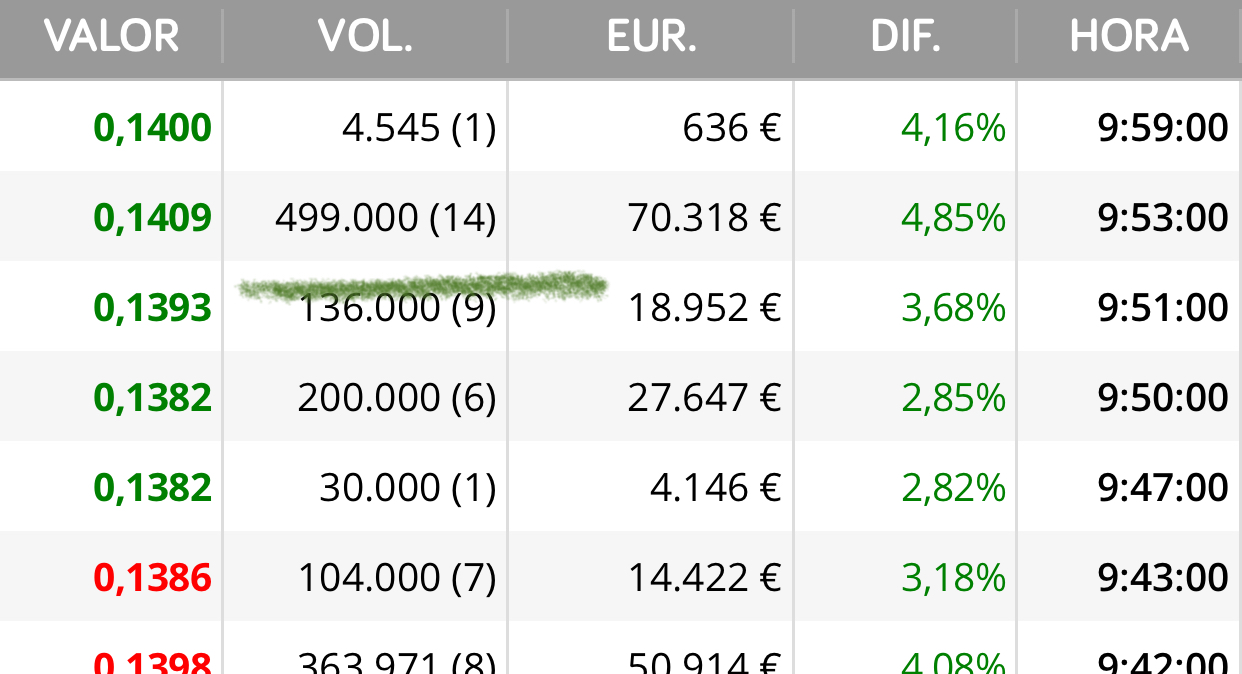Image resolution: width=1242 pixels, height=674 pixels.
Task: Select the 9:47:00 time entry
Action: 1163,488
